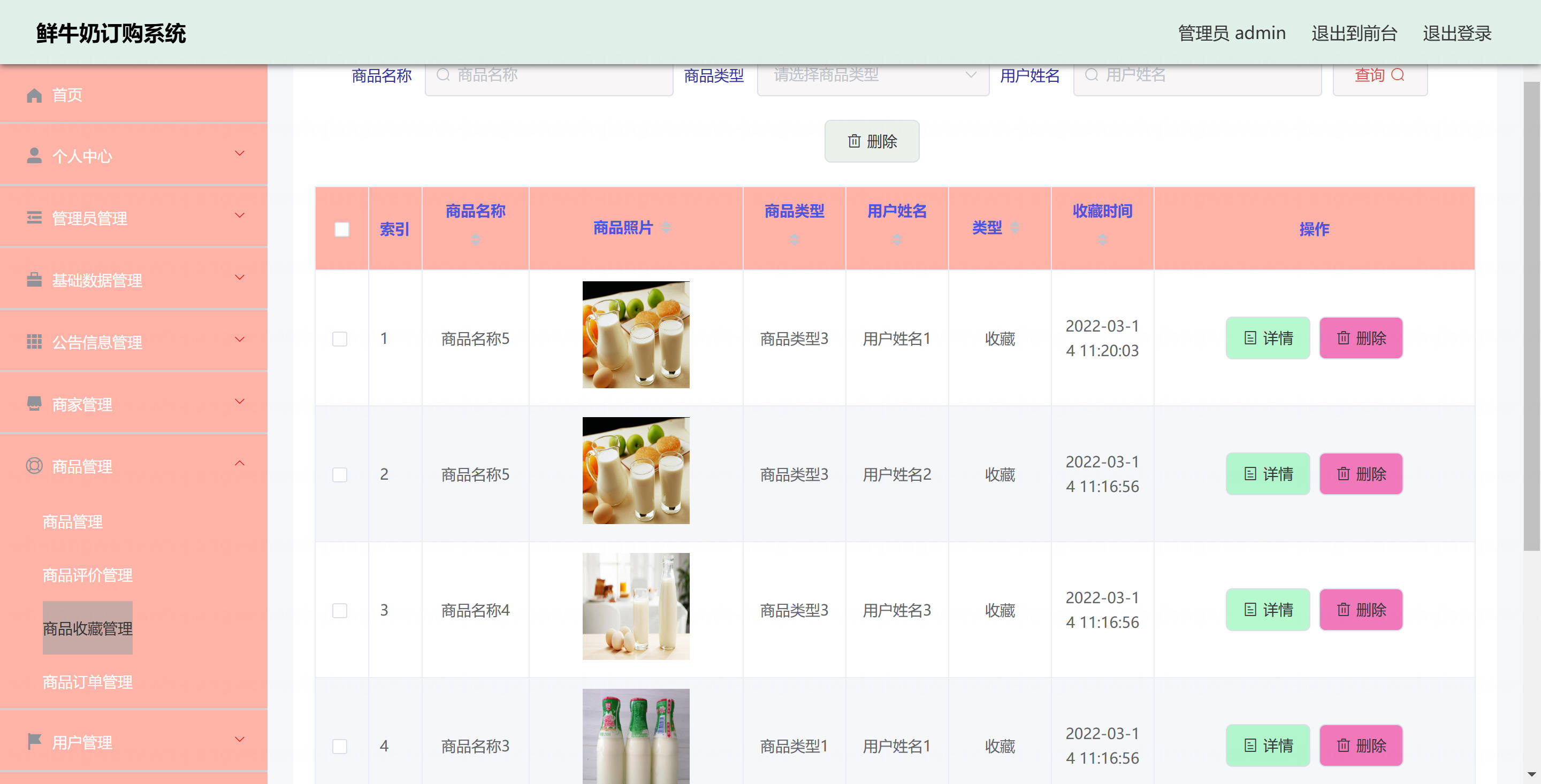Click the 2022-03-14 11:20:03 timestamp cell
1541x784 pixels.
(1102, 339)
